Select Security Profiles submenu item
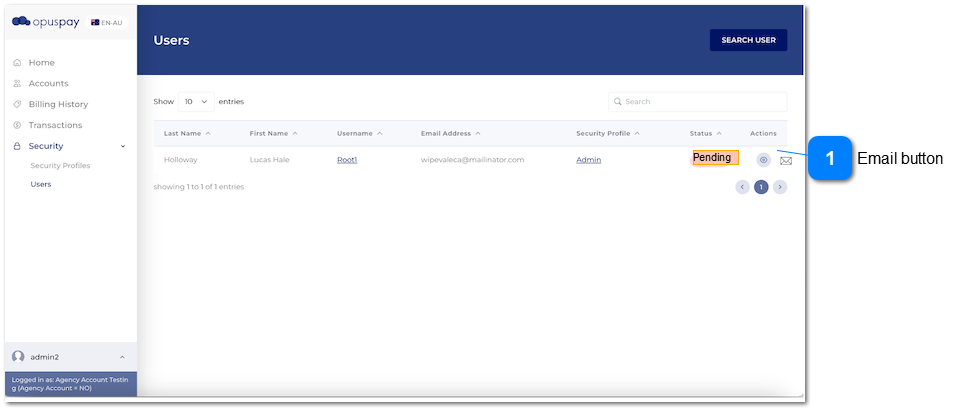Image resolution: width=959 pixels, height=411 pixels. tap(60, 165)
